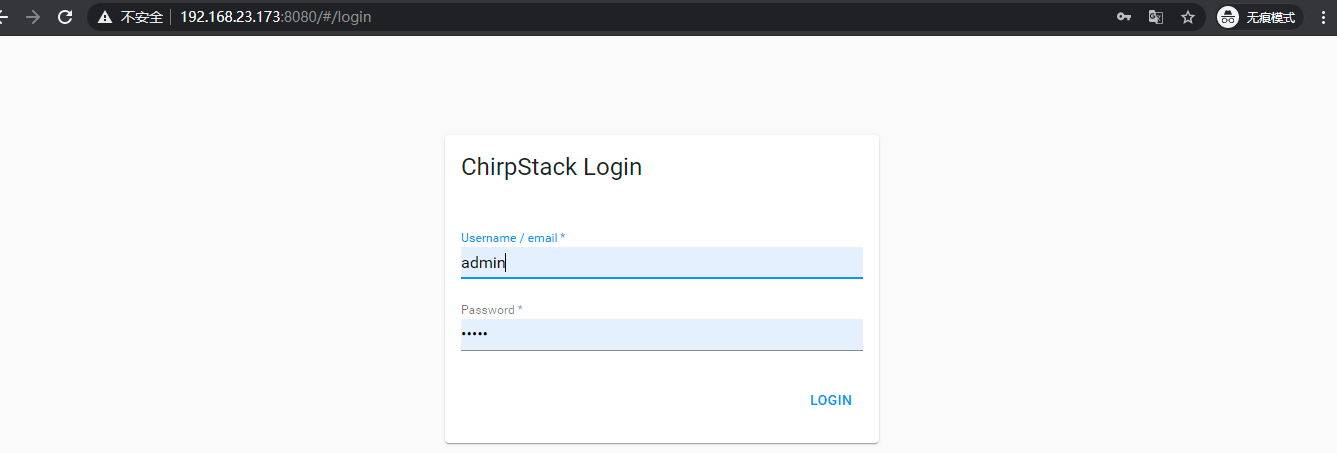Open the translate page icon

[x=1155, y=17]
